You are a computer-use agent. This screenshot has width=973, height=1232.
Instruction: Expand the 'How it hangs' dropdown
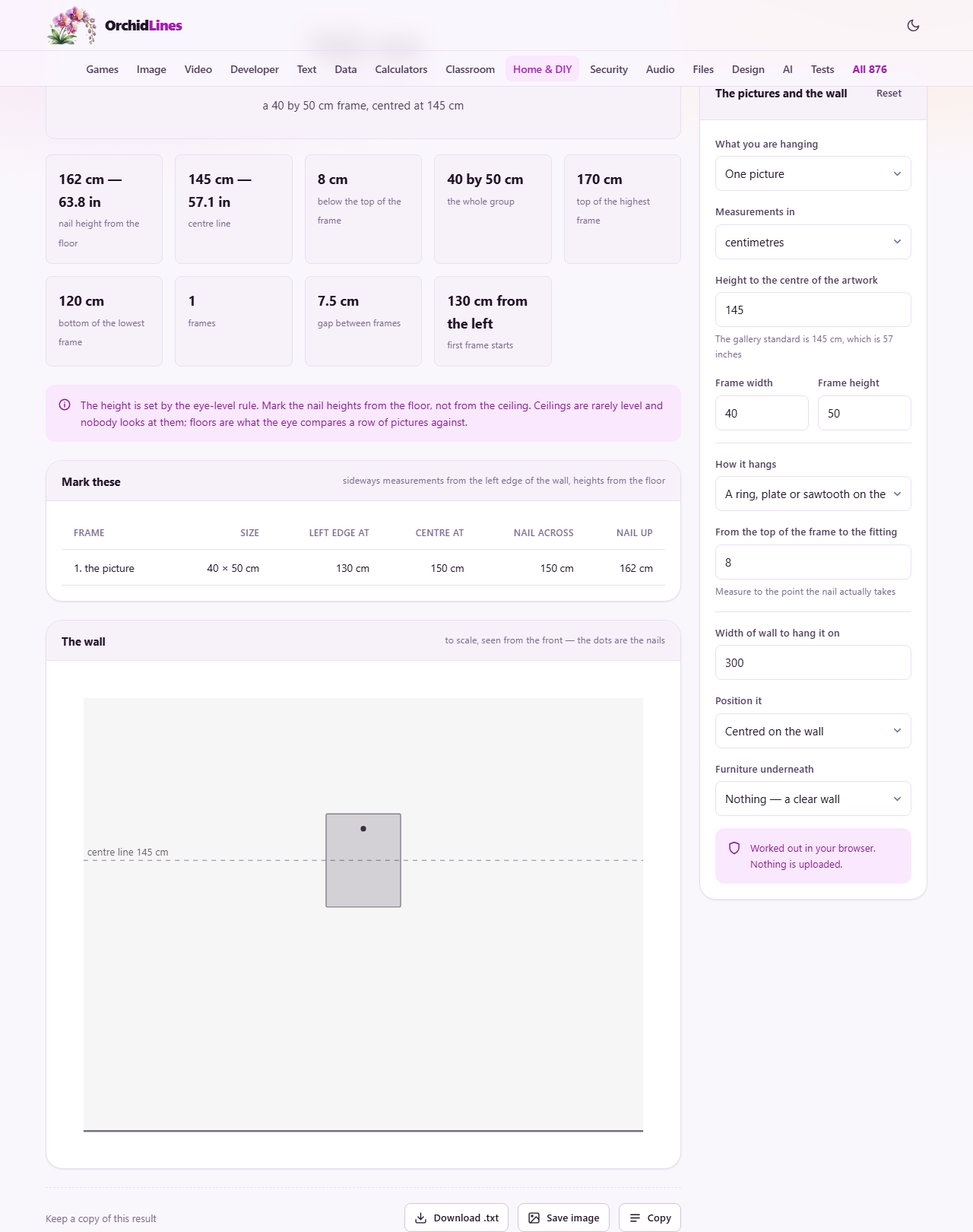pyautogui.click(x=813, y=494)
